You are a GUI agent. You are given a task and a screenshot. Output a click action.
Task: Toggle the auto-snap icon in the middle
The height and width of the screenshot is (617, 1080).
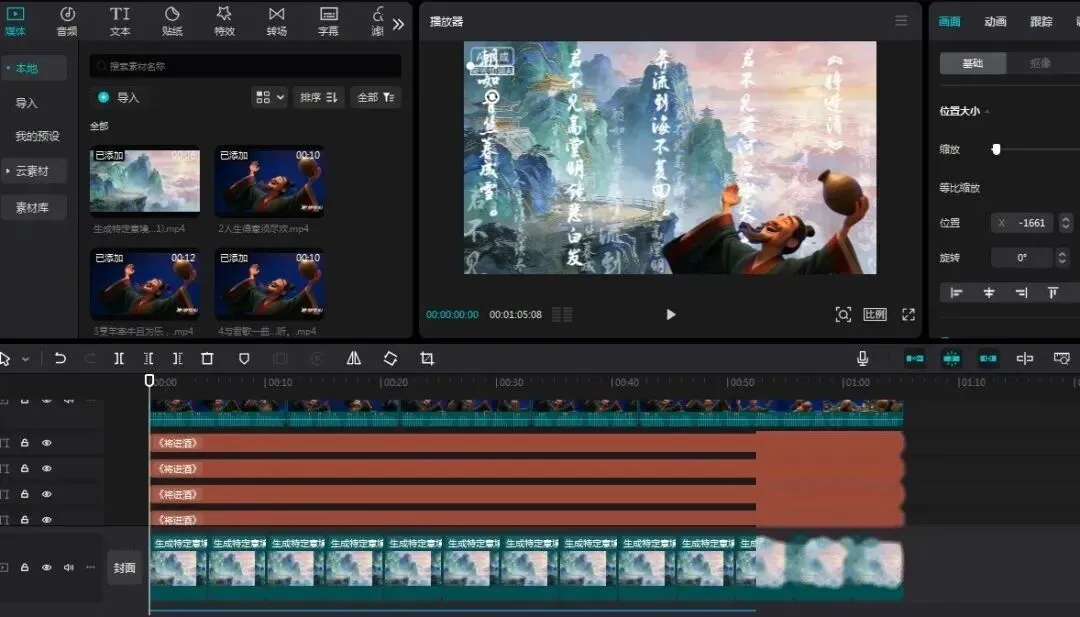point(951,358)
